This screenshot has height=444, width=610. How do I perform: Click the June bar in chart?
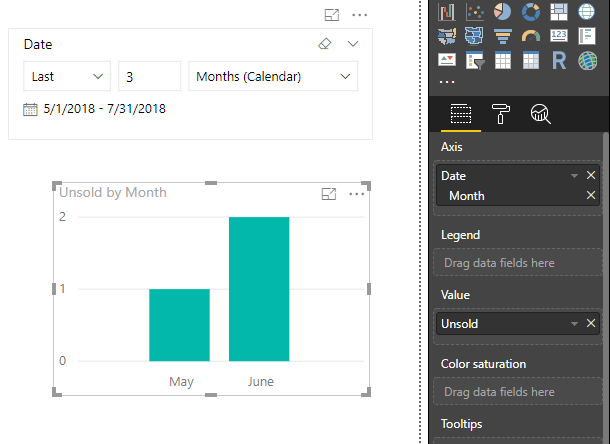[259, 289]
